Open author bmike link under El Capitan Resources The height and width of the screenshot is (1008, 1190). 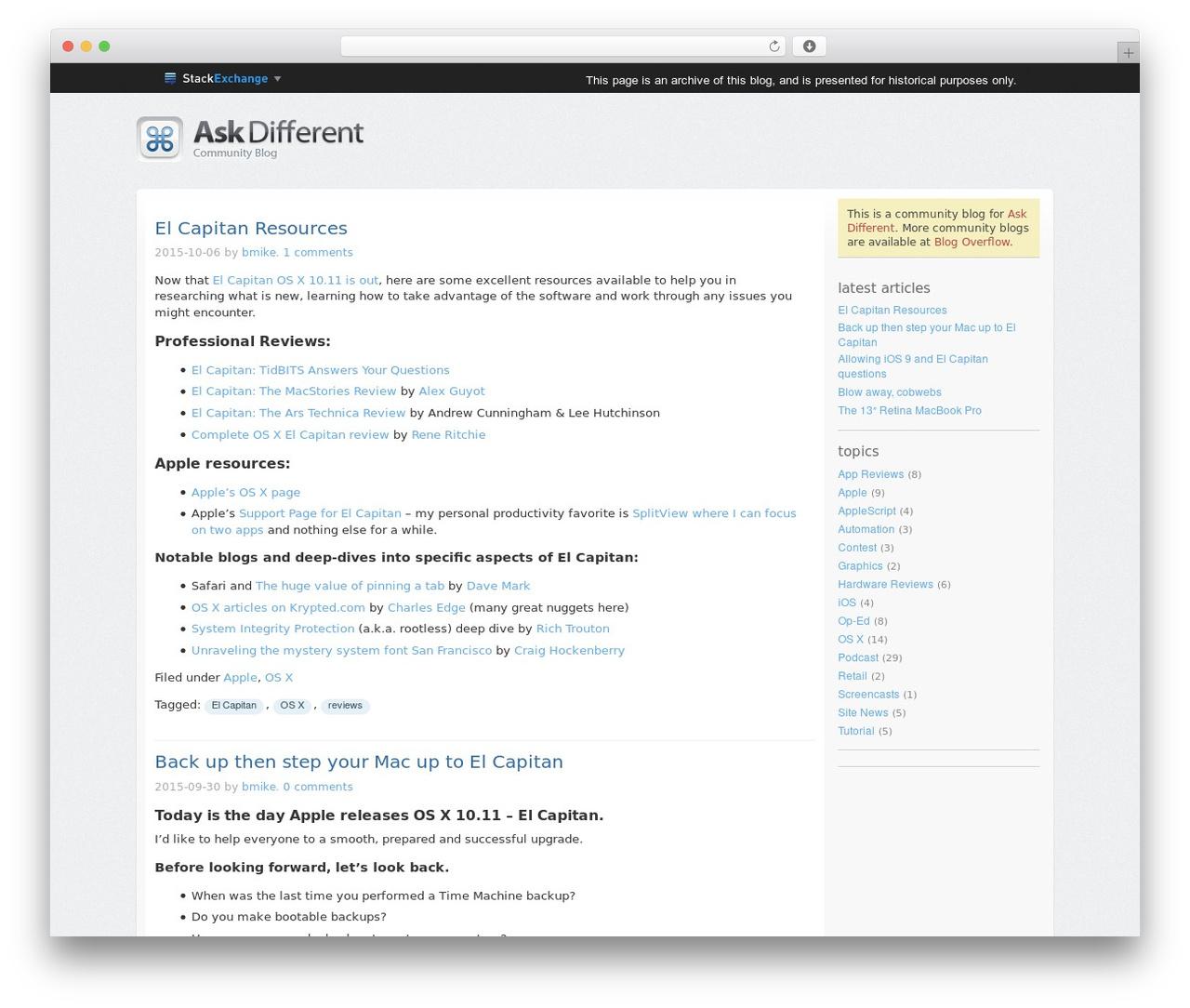[259, 252]
